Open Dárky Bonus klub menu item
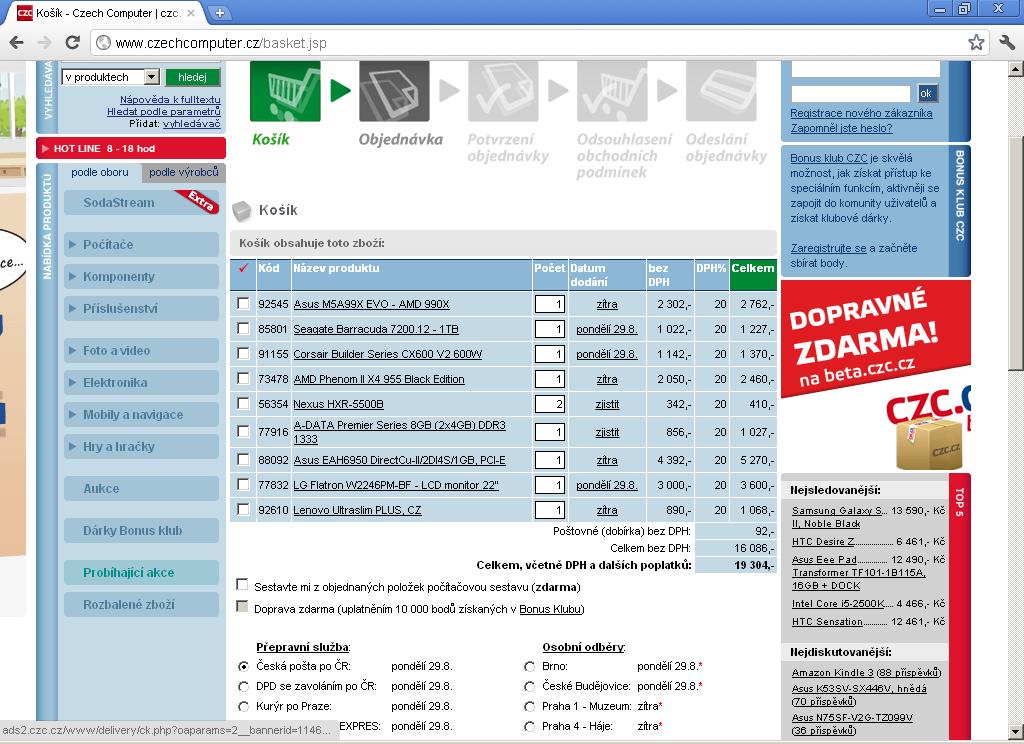This screenshot has width=1024, height=744. pyautogui.click(x=142, y=530)
